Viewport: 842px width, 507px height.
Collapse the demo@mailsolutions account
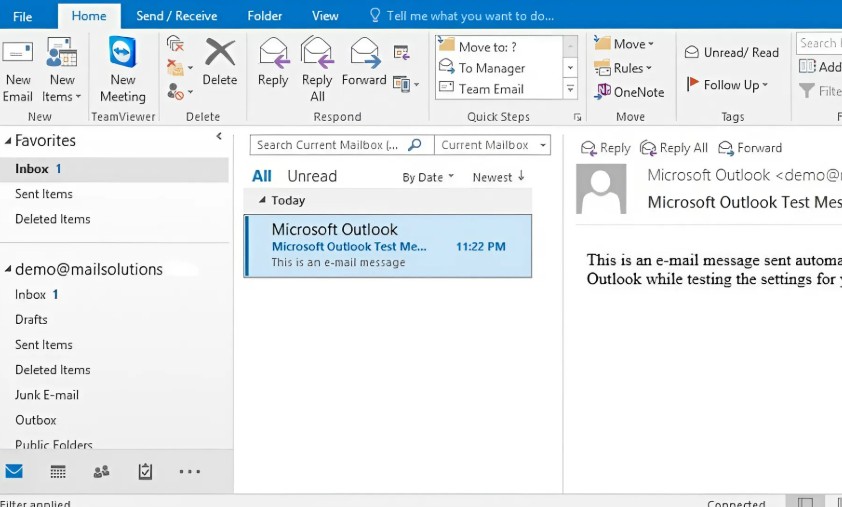[8, 269]
